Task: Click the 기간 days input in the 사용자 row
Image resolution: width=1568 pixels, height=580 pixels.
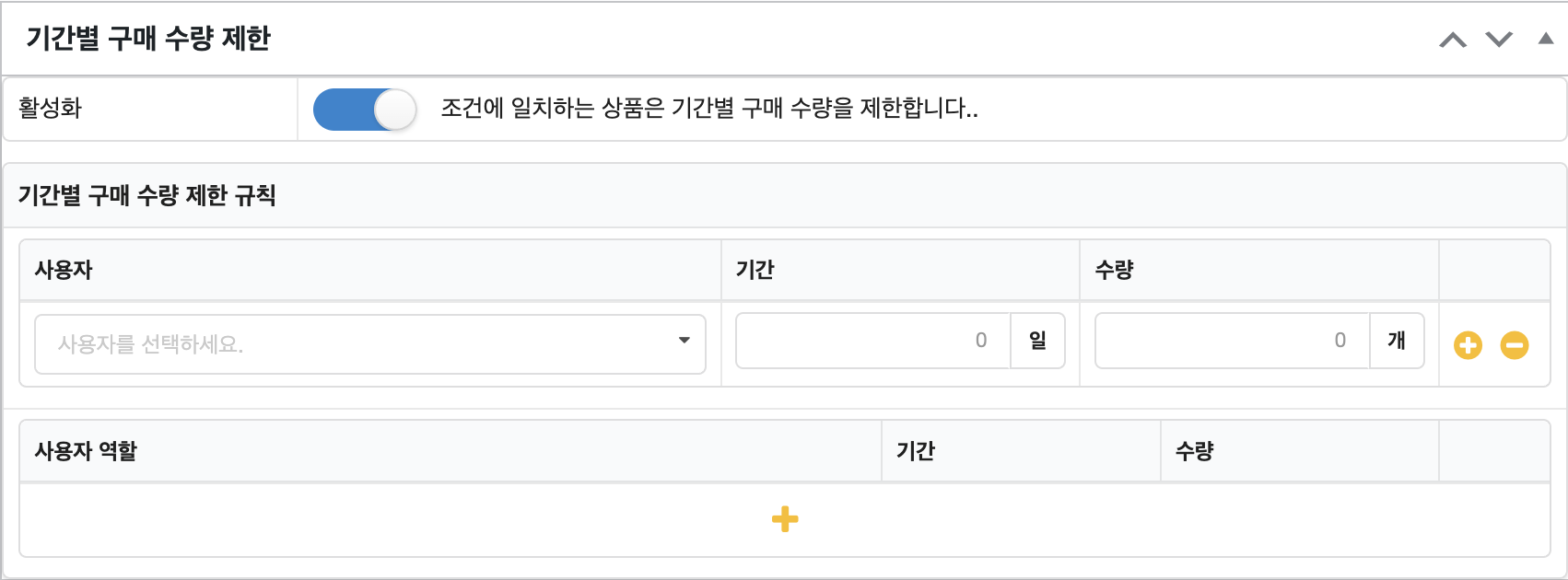Action: (873, 341)
